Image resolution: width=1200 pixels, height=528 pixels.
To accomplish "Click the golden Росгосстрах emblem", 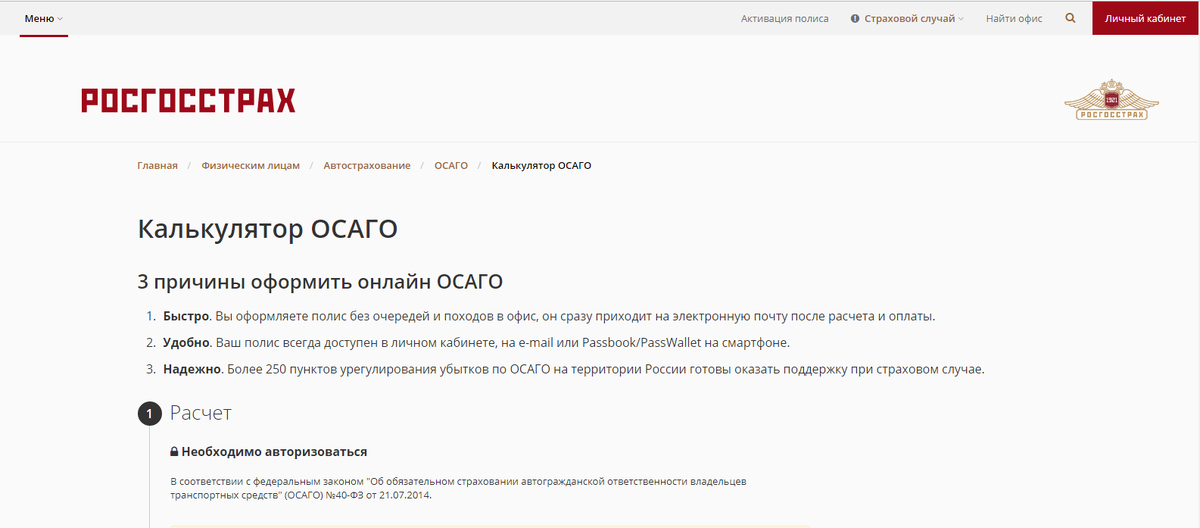I will (x=1111, y=99).
